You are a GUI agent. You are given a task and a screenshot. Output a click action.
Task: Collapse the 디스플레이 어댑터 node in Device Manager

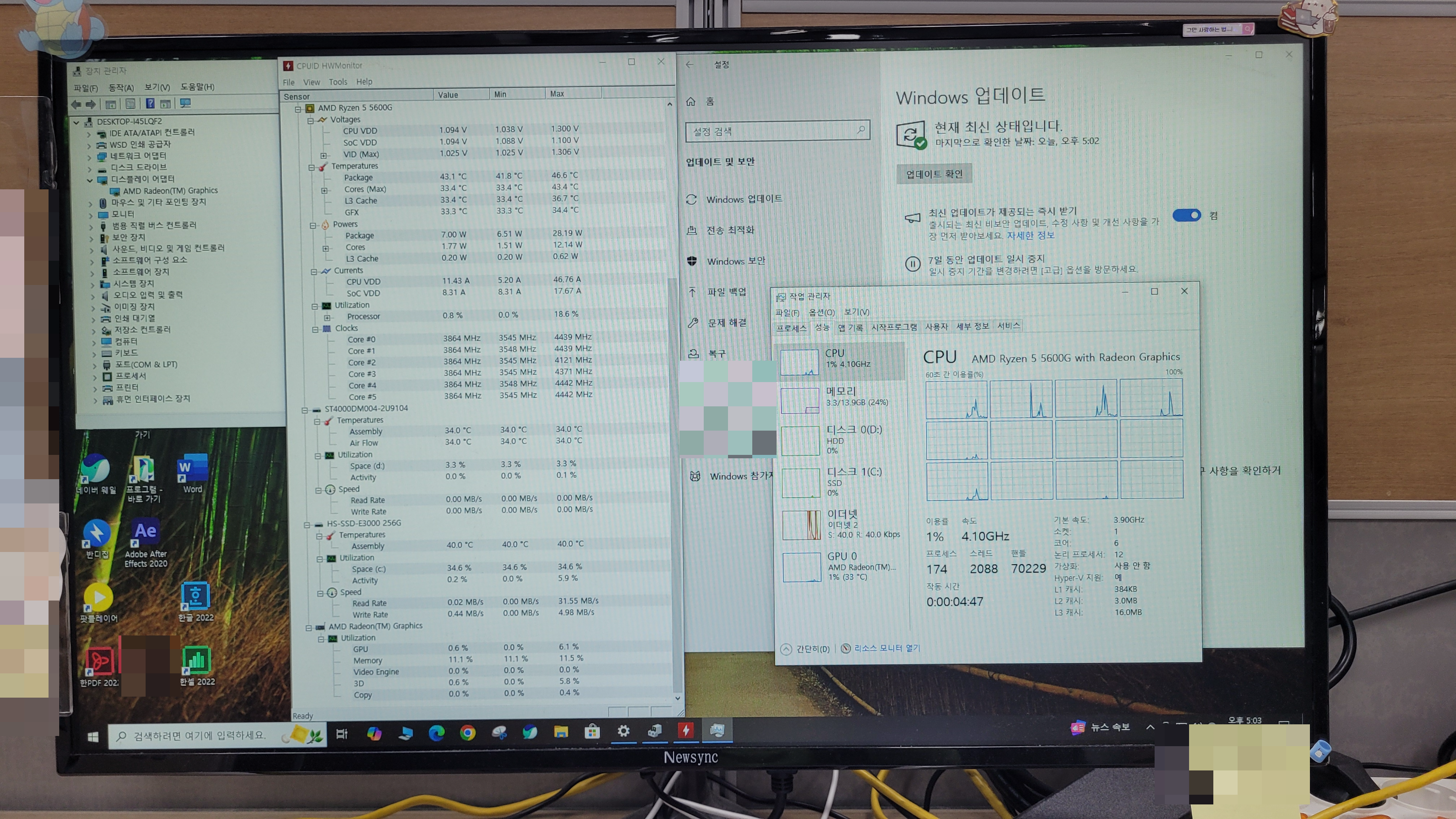tap(90, 180)
